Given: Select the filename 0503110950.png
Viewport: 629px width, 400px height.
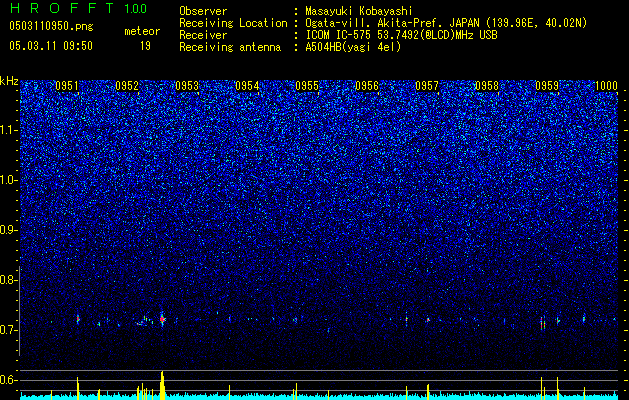Looking at the screenshot, I should [51, 26].
